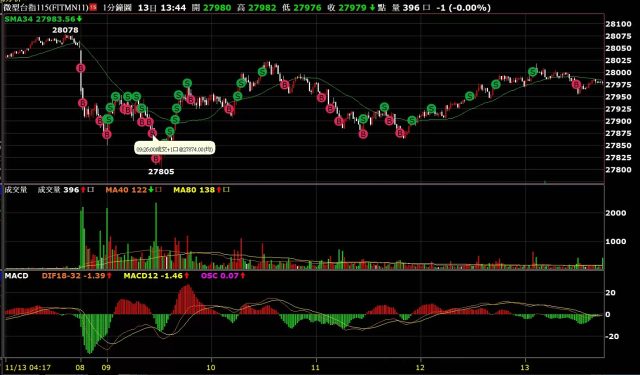Click the close price 27979
This screenshot has width=640, height=375.
coord(353,7)
